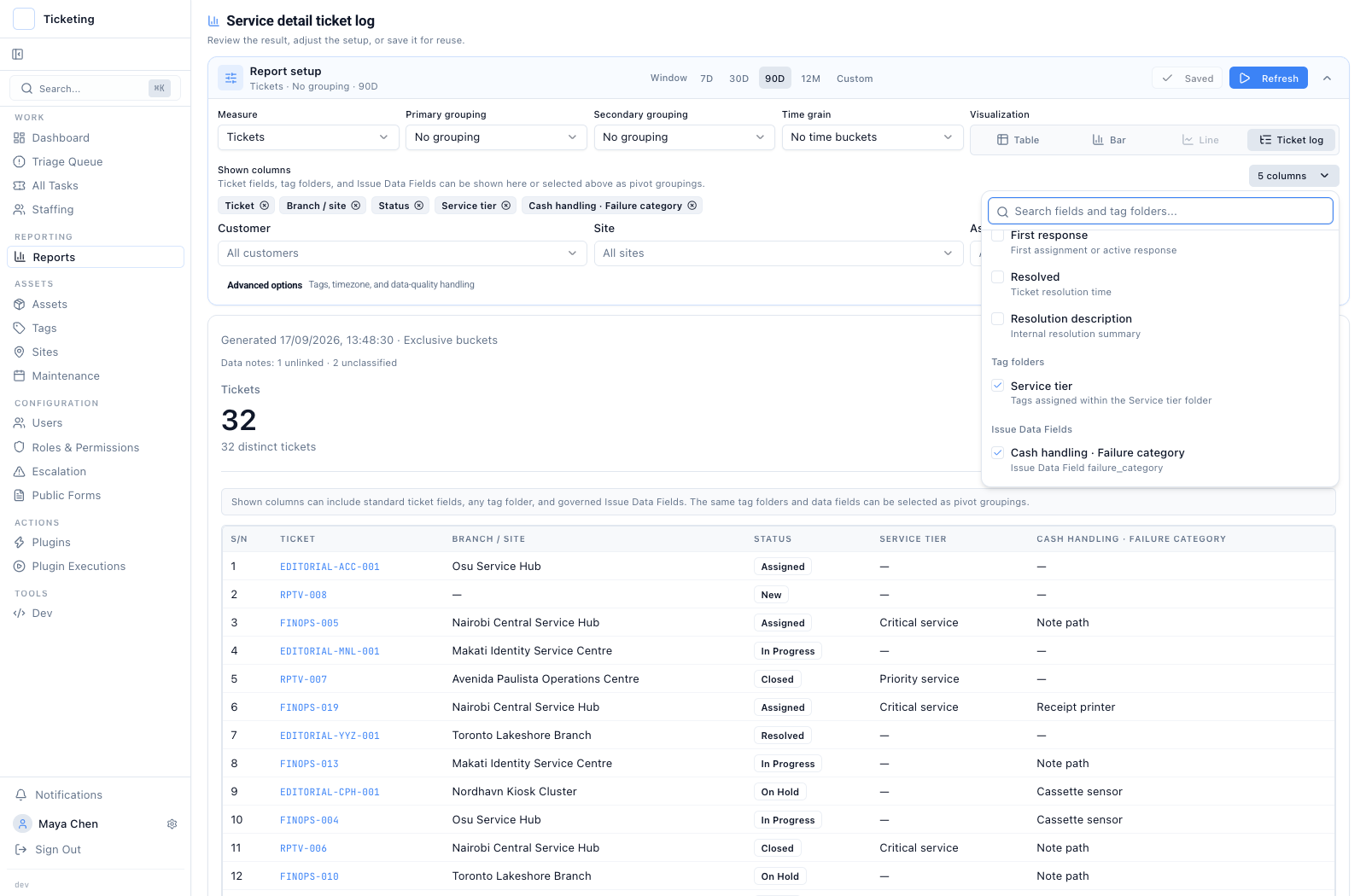1366x896 pixels.
Task: Open the Time grain dropdown
Action: 873,137
